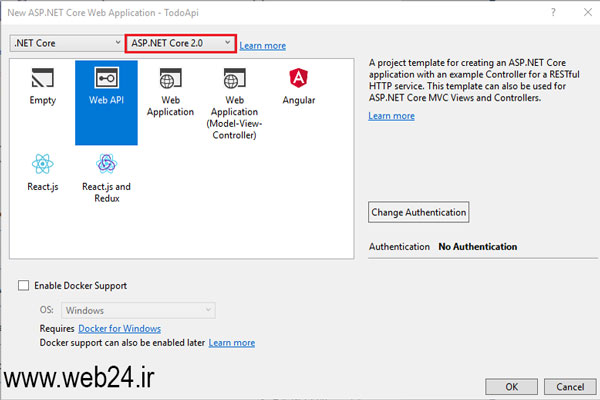Image resolution: width=600 pixels, height=400 pixels.
Task: Pick the Web Application template icon
Action: (170, 78)
